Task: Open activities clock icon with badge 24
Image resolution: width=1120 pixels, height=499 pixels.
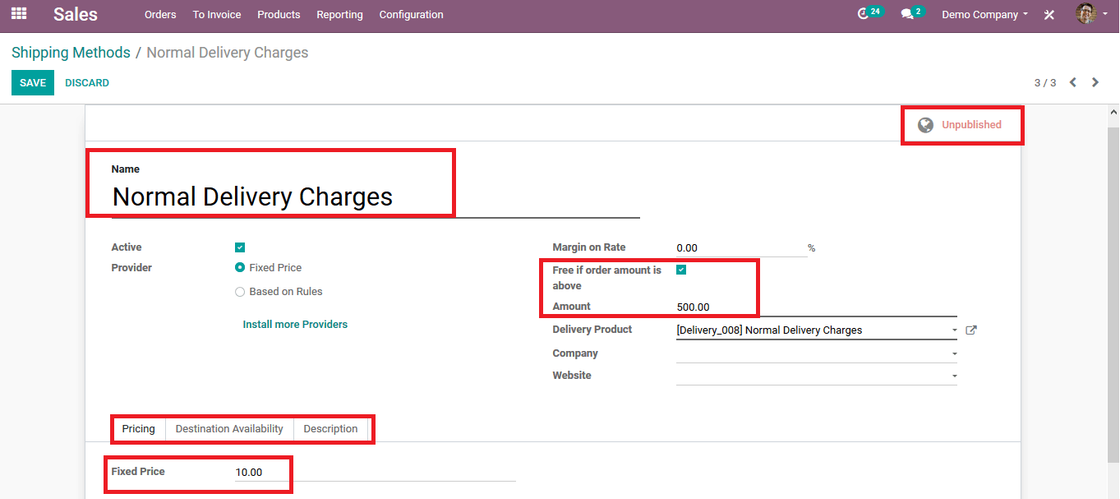Action: point(869,13)
